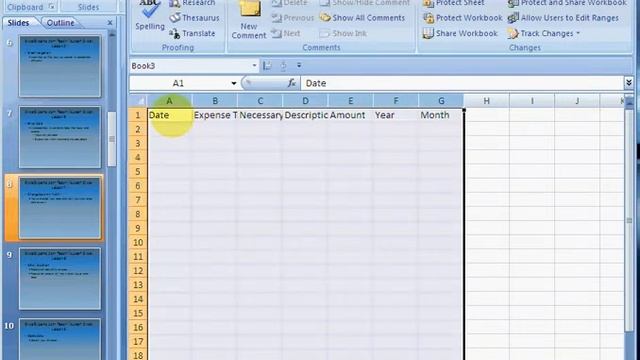Open the Thesaurus
This screenshot has width=640, height=360.
pos(195,18)
